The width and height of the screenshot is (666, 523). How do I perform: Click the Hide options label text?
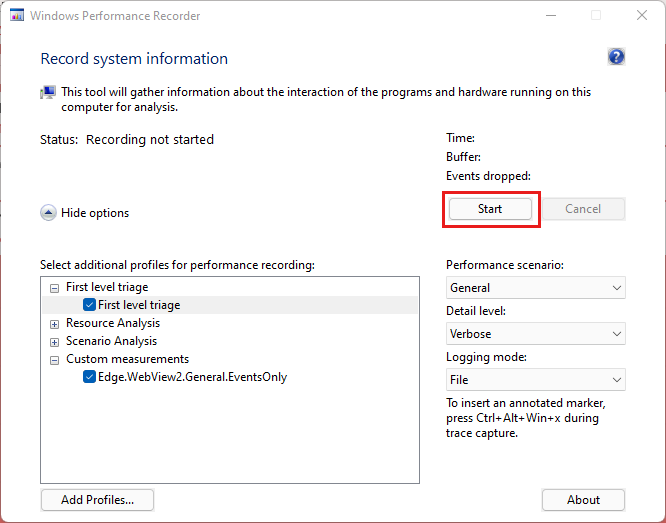tap(95, 213)
